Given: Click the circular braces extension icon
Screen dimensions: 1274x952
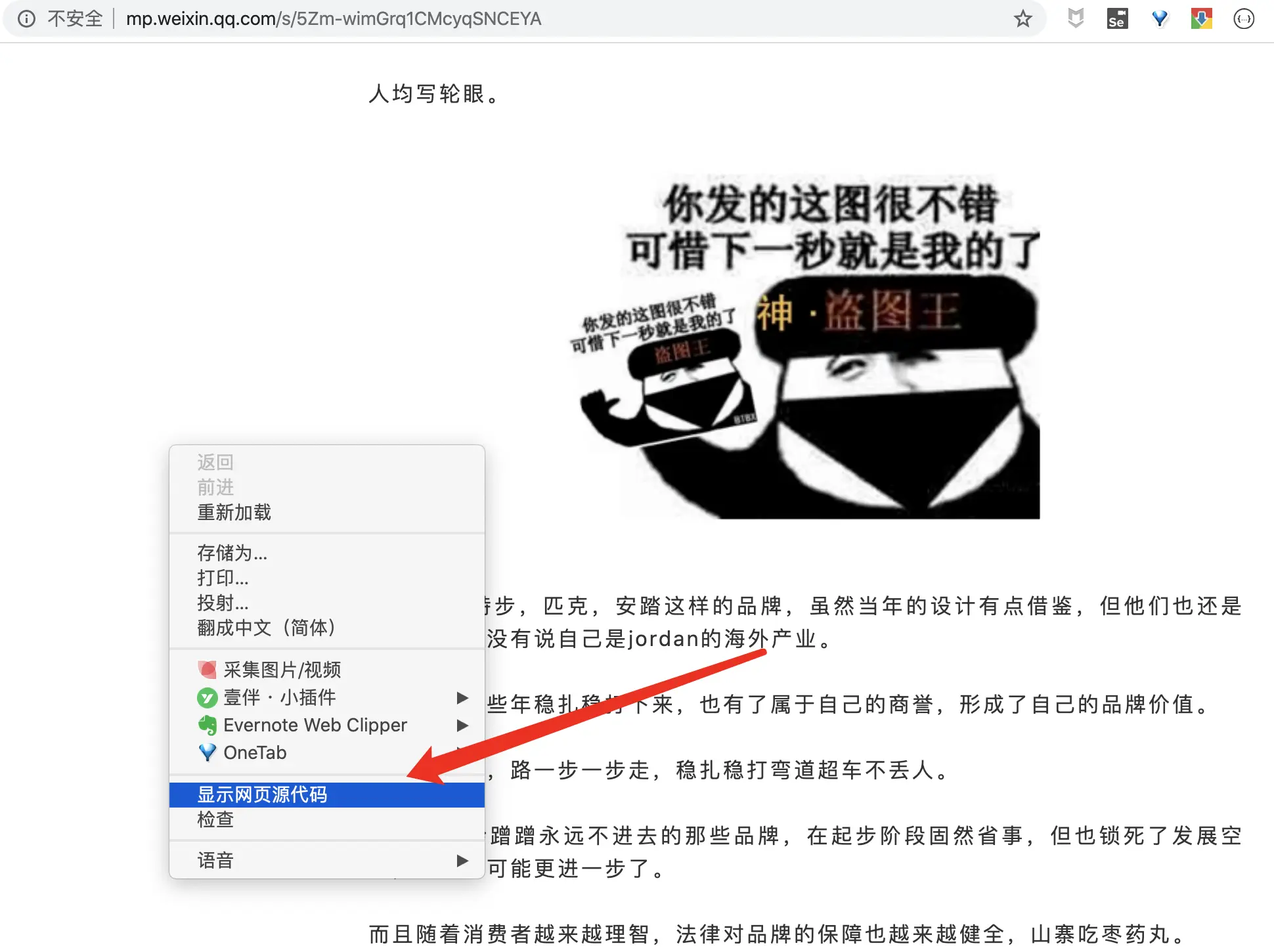Looking at the screenshot, I should pos(1244,18).
